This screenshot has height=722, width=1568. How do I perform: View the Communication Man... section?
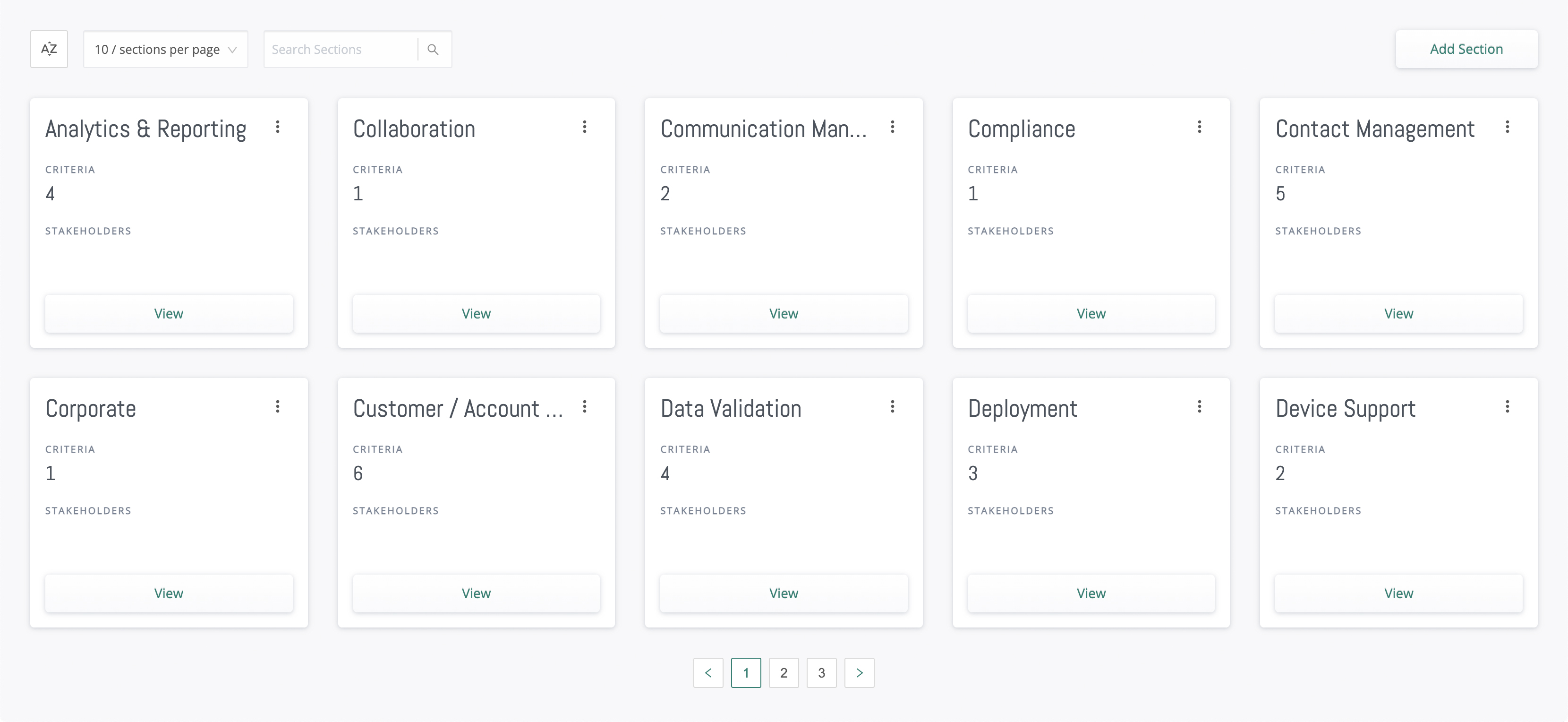[784, 314]
